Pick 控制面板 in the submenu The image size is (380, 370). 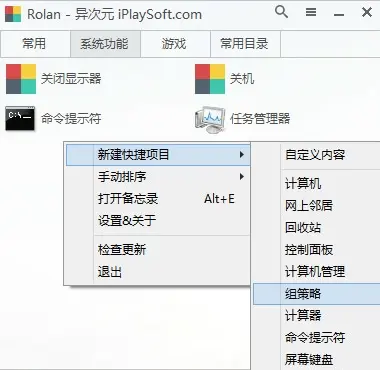pos(317,250)
